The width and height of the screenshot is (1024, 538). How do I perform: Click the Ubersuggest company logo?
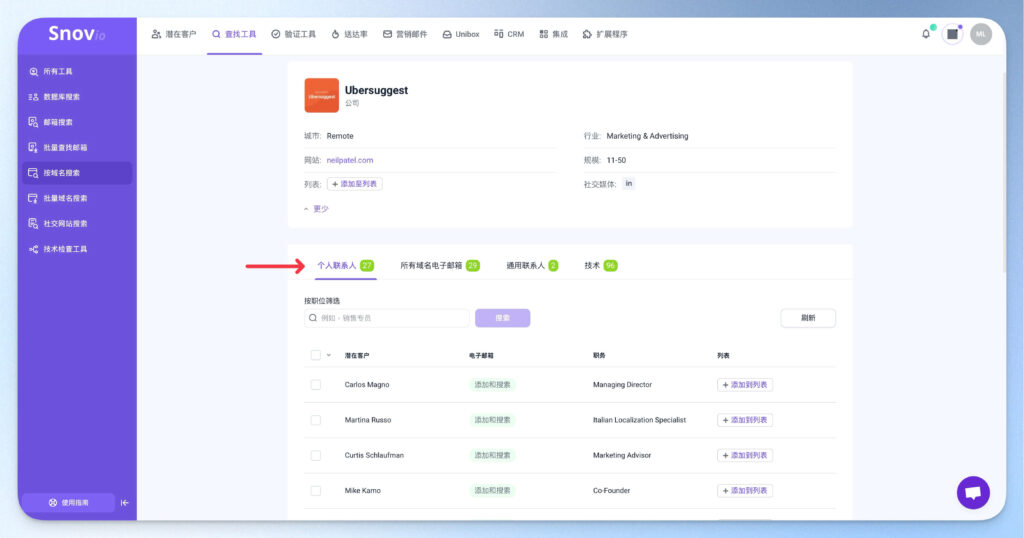[321, 95]
